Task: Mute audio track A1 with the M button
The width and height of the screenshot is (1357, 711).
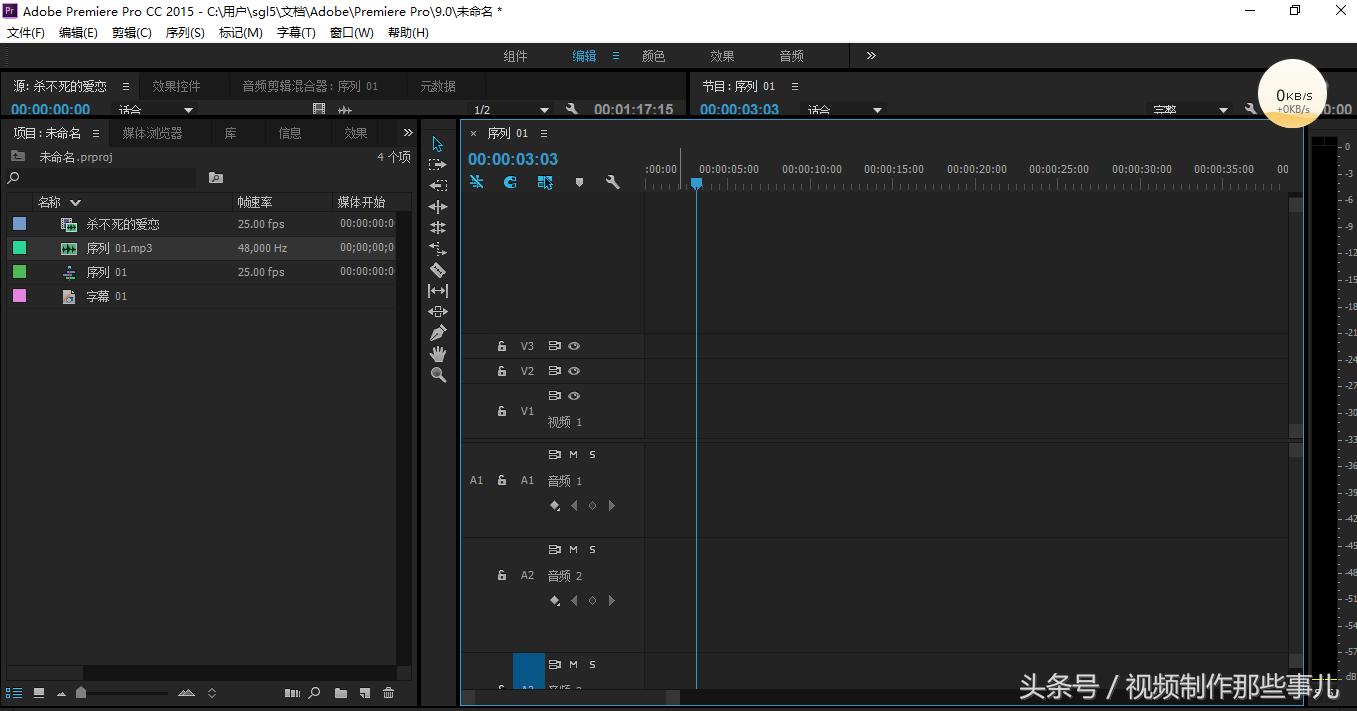Action: coord(573,454)
